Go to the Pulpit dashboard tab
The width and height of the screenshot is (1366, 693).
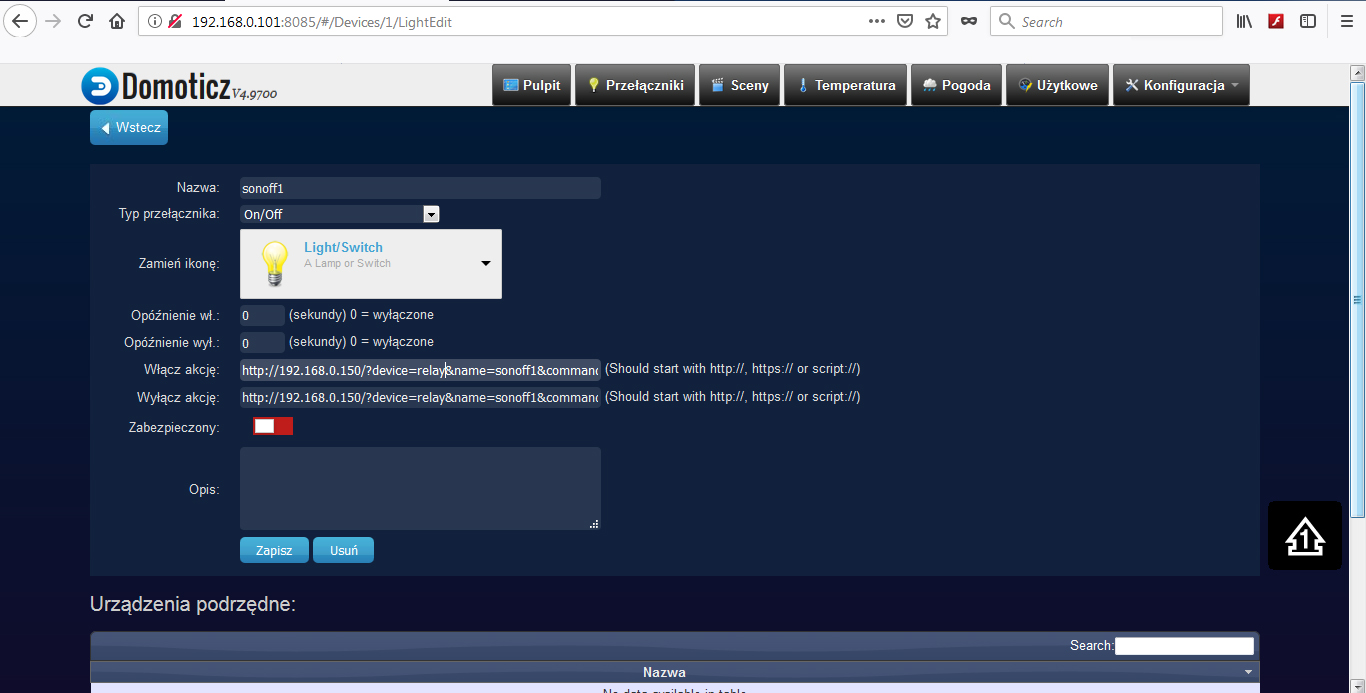click(x=531, y=86)
